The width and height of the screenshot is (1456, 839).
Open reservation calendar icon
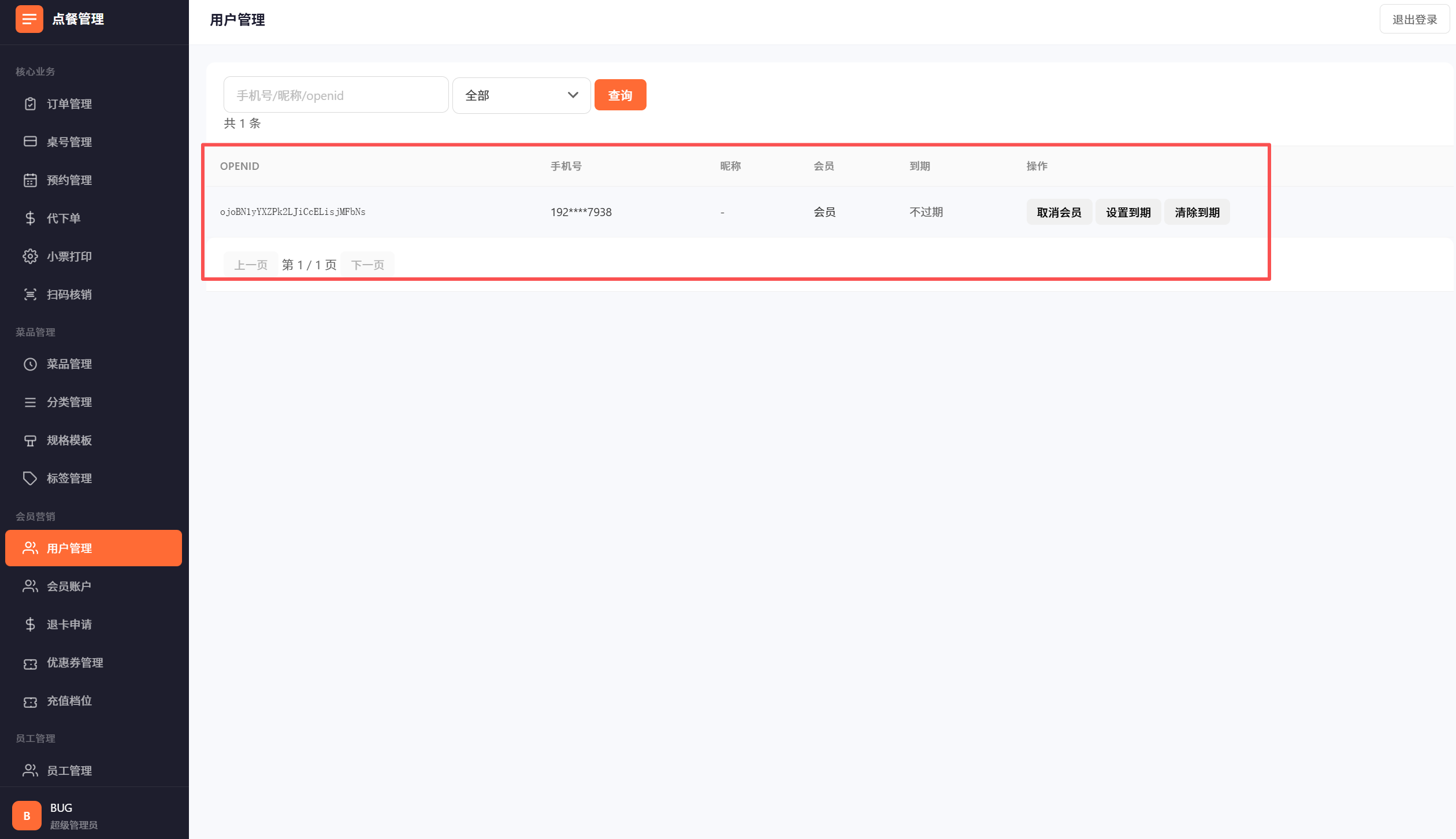pyautogui.click(x=30, y=180)
